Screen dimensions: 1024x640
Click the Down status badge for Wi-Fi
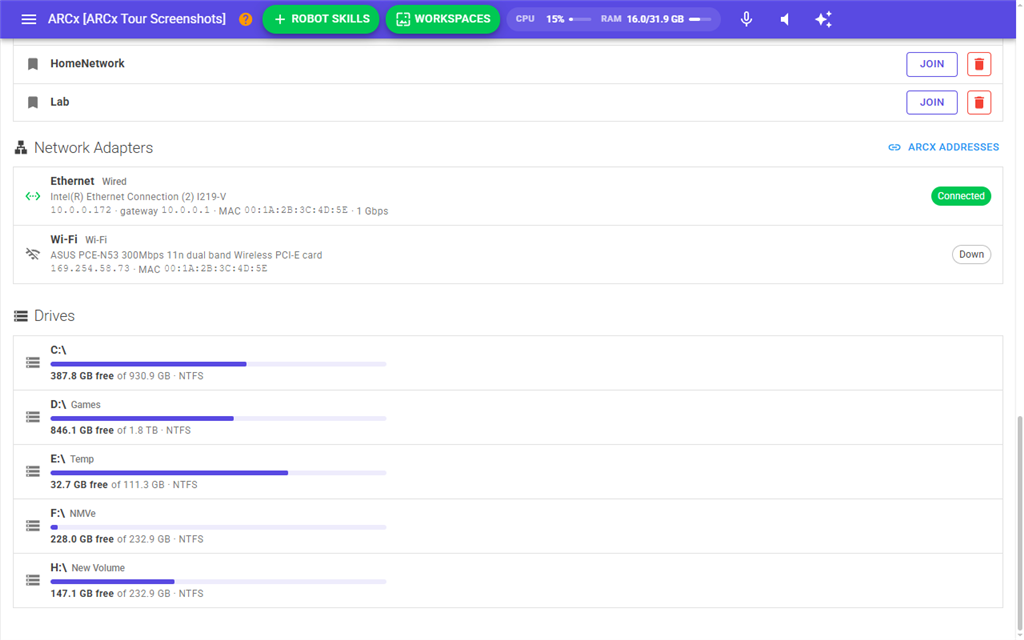971,255
